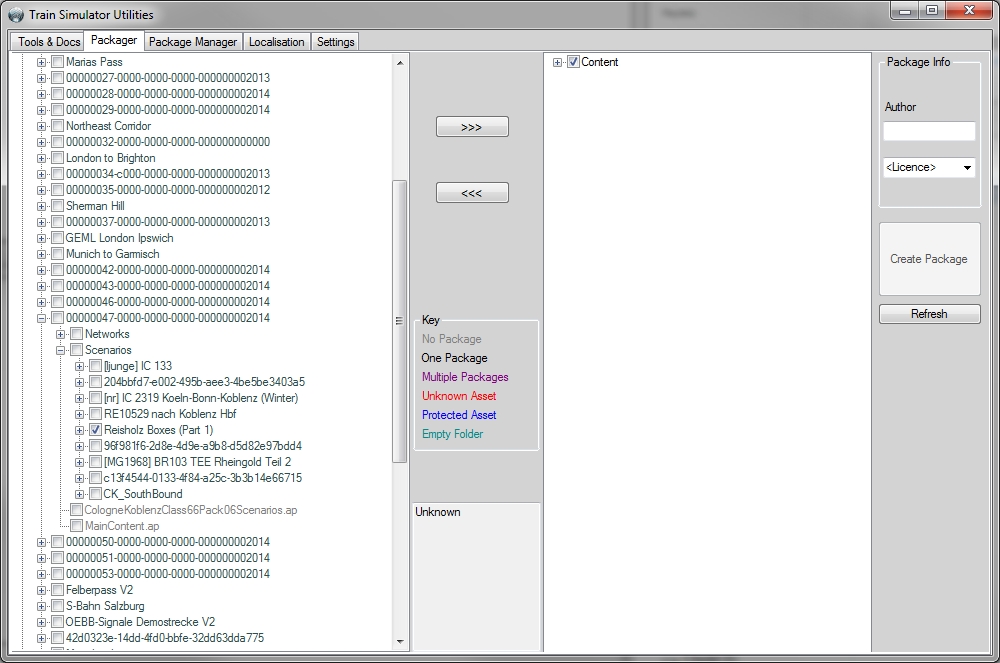
Task: Expand [MG1968] BR103 TEE Rheingold Teil 2
Action: (x=79, y=462)
